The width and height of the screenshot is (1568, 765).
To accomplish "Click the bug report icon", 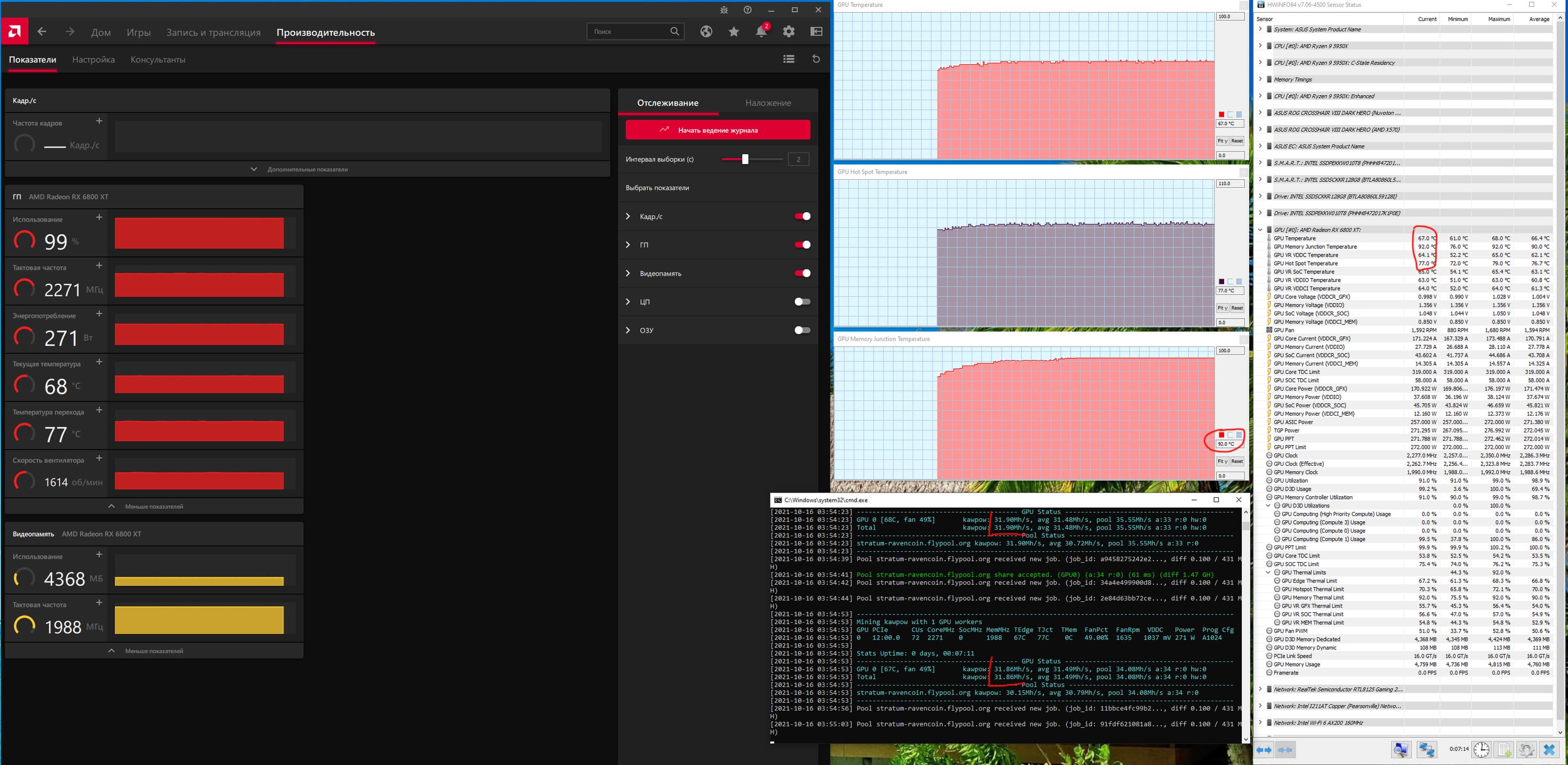I will point(724,10).
